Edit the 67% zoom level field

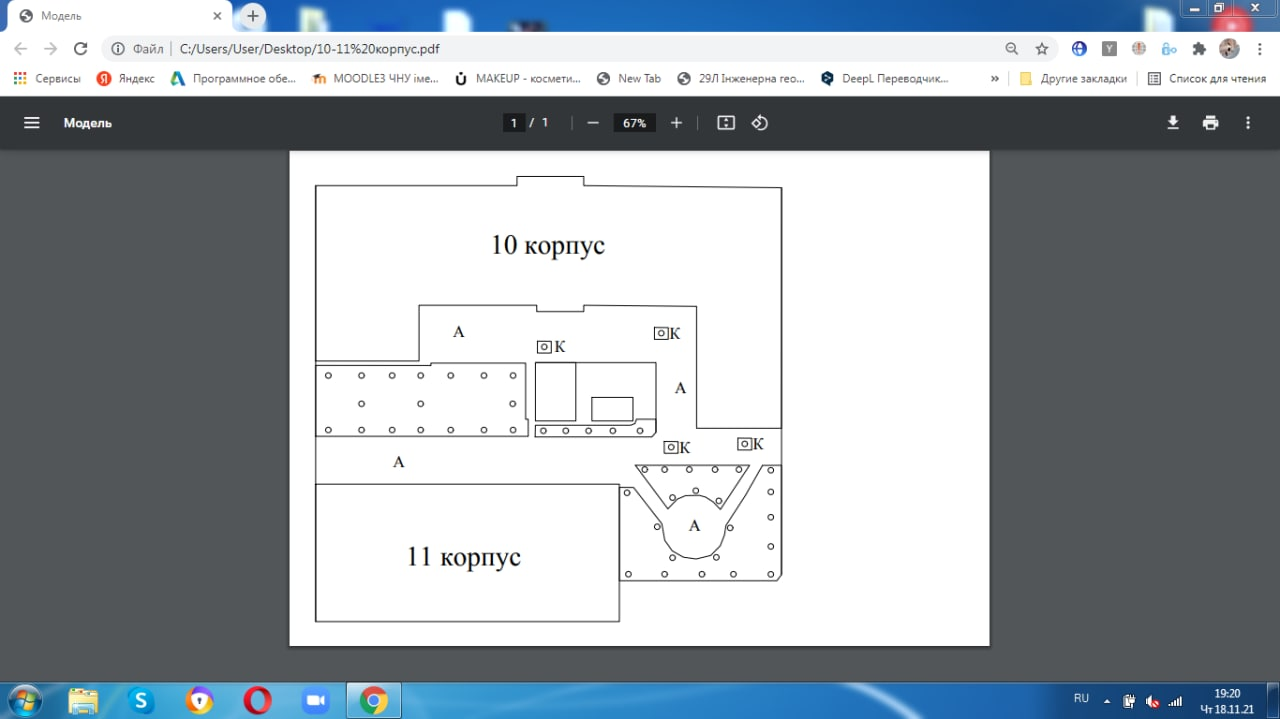(x=634, y=123)
